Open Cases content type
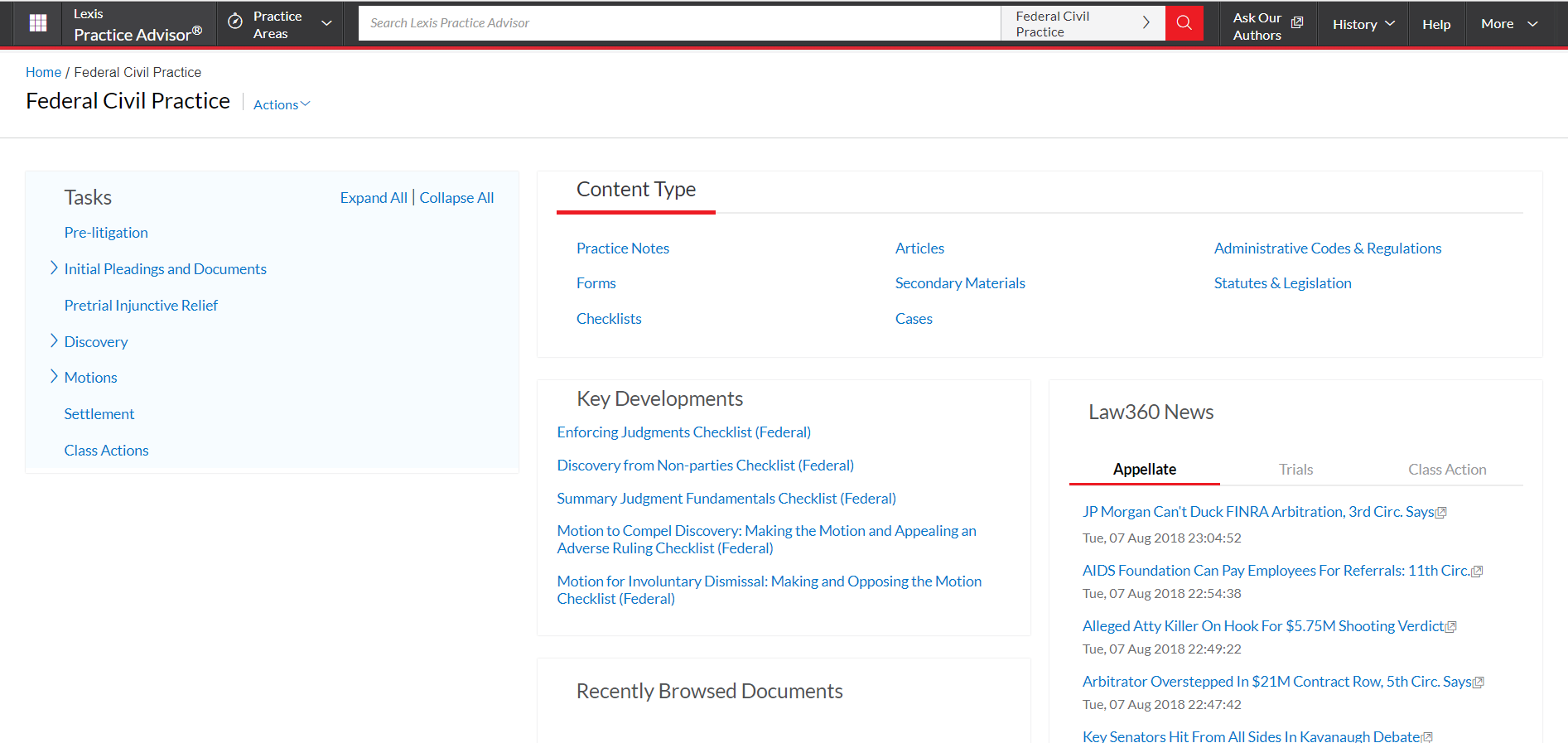This screenshot has width=1568, height=743. tap(914, 319)
